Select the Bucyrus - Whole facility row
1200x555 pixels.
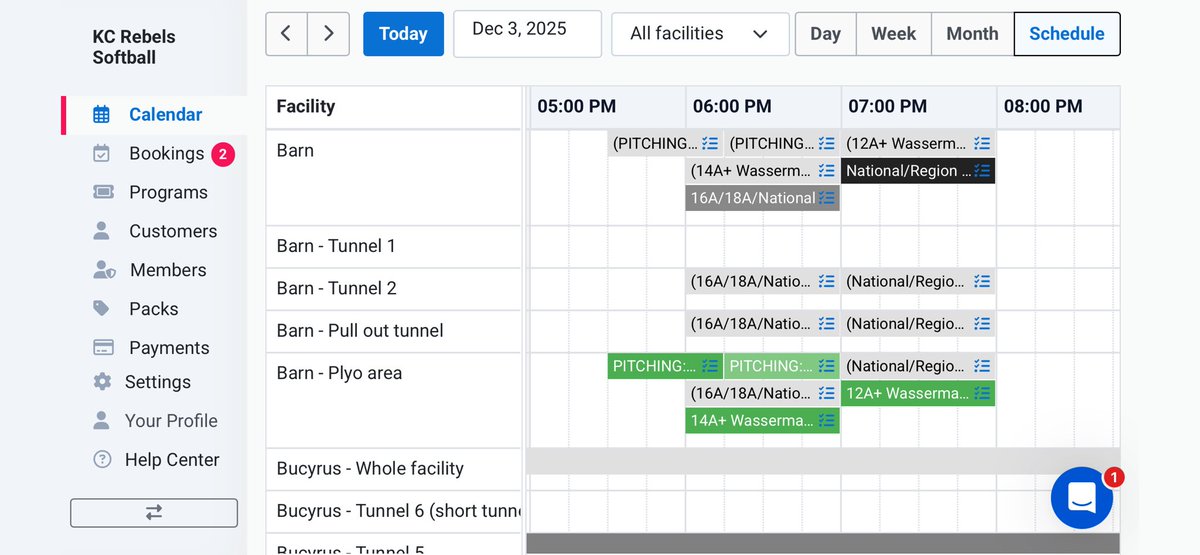(x=394, y=468)
